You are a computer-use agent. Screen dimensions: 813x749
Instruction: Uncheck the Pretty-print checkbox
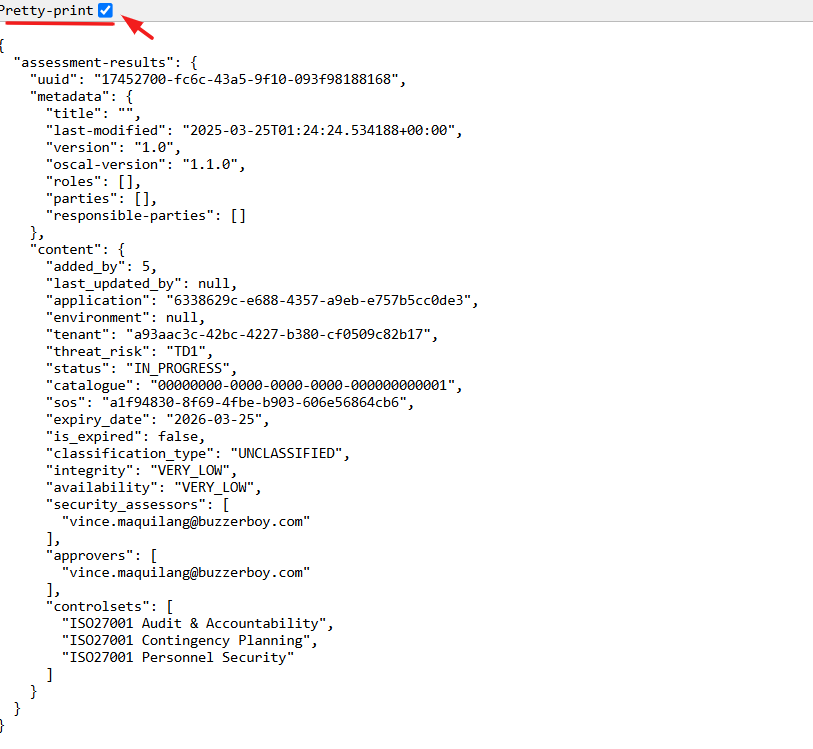point(106,10)
